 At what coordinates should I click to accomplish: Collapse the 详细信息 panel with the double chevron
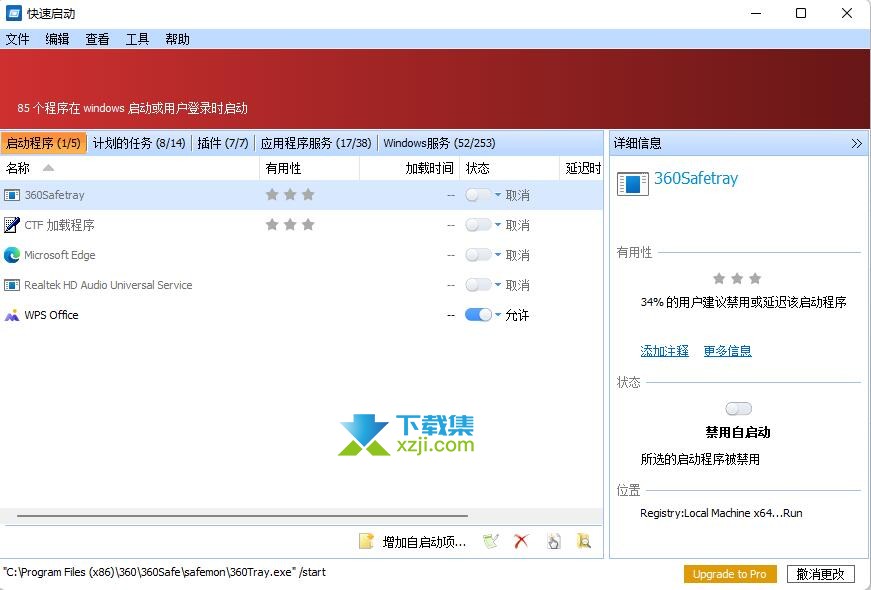click(857, 143)
